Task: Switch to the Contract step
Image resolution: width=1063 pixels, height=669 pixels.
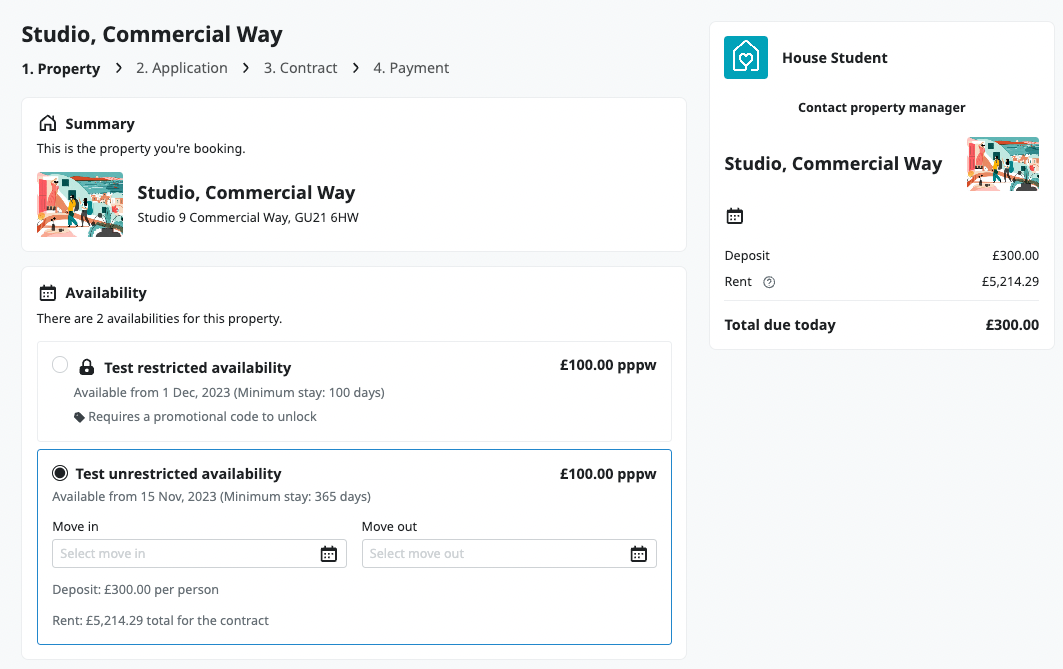Action: click(x=300, y=68)
